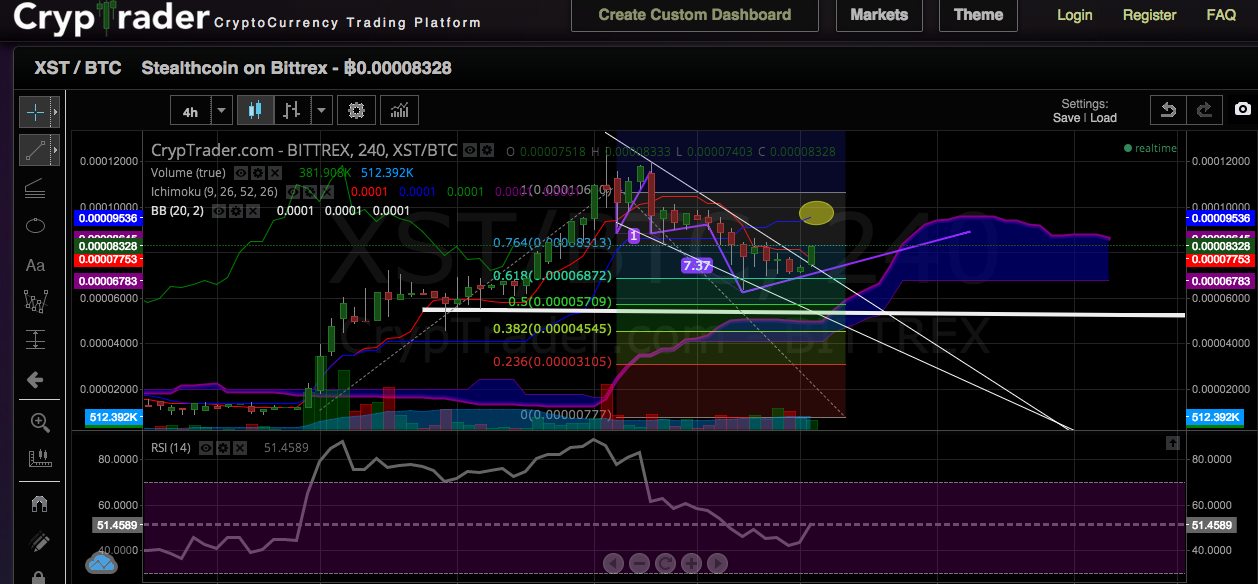Remove the Ichimoku indicator
The height and width of the screenshot is (584, 1258).
pyautogui.click(x=326, y=191)
